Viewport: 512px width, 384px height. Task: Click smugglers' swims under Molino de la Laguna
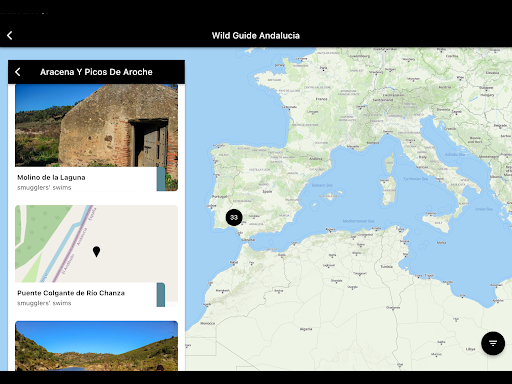[x=44, y=188]
